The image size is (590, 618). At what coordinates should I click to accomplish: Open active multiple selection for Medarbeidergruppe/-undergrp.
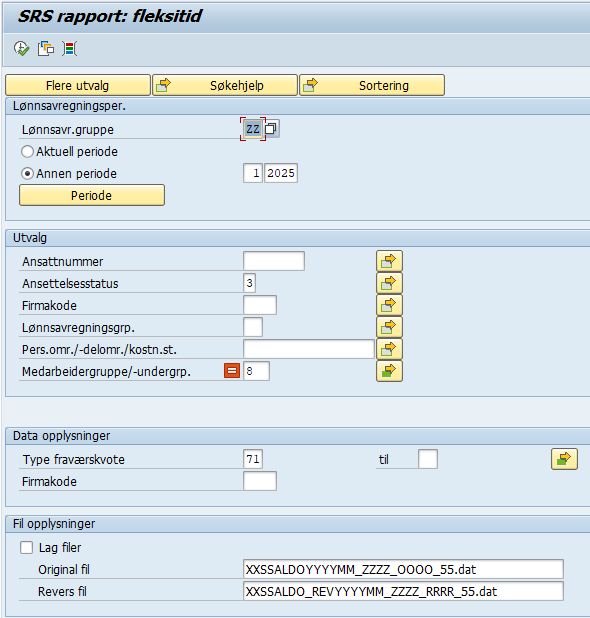click(389, 371)
